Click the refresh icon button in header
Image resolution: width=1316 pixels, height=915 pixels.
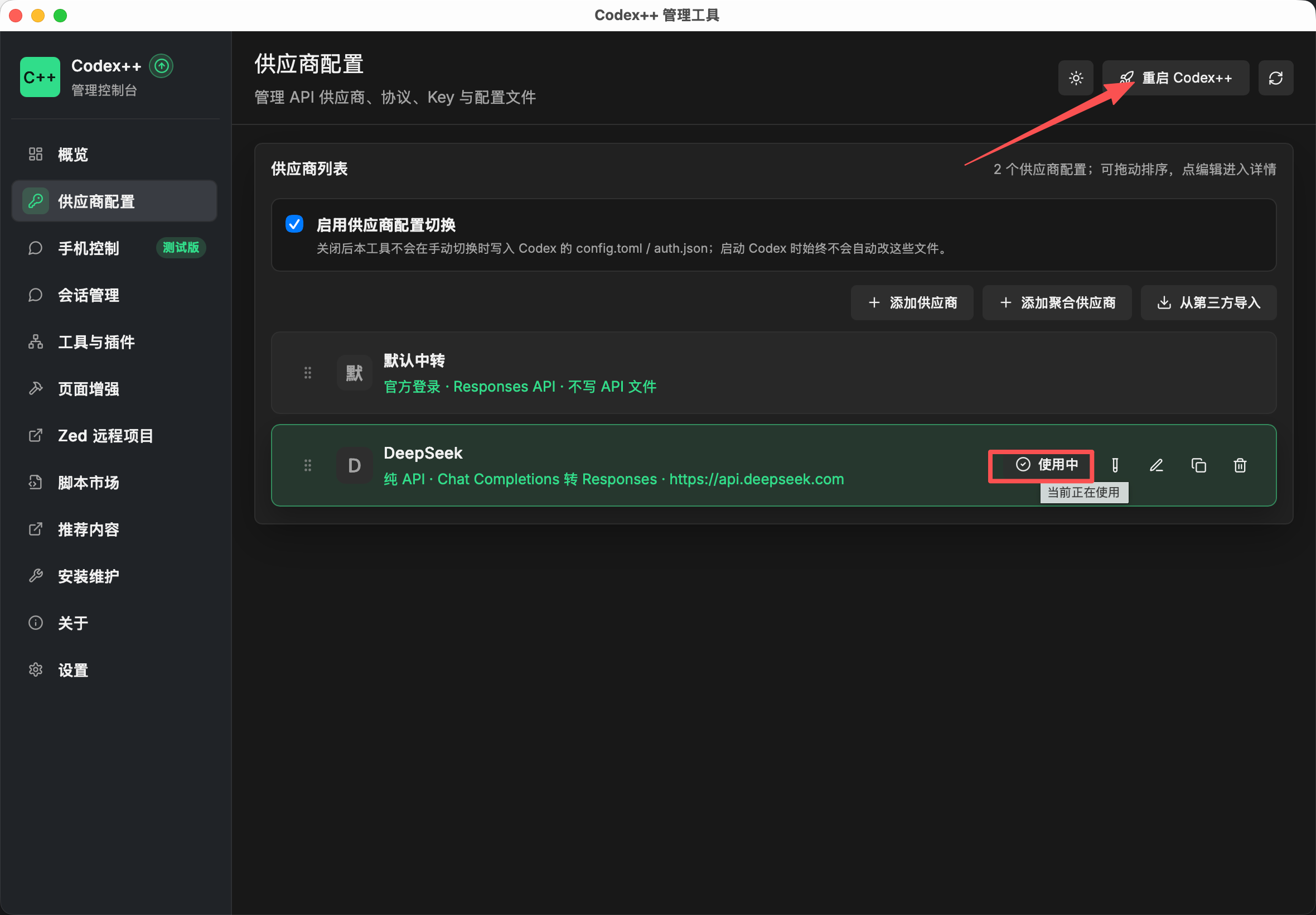(1275, 78)
